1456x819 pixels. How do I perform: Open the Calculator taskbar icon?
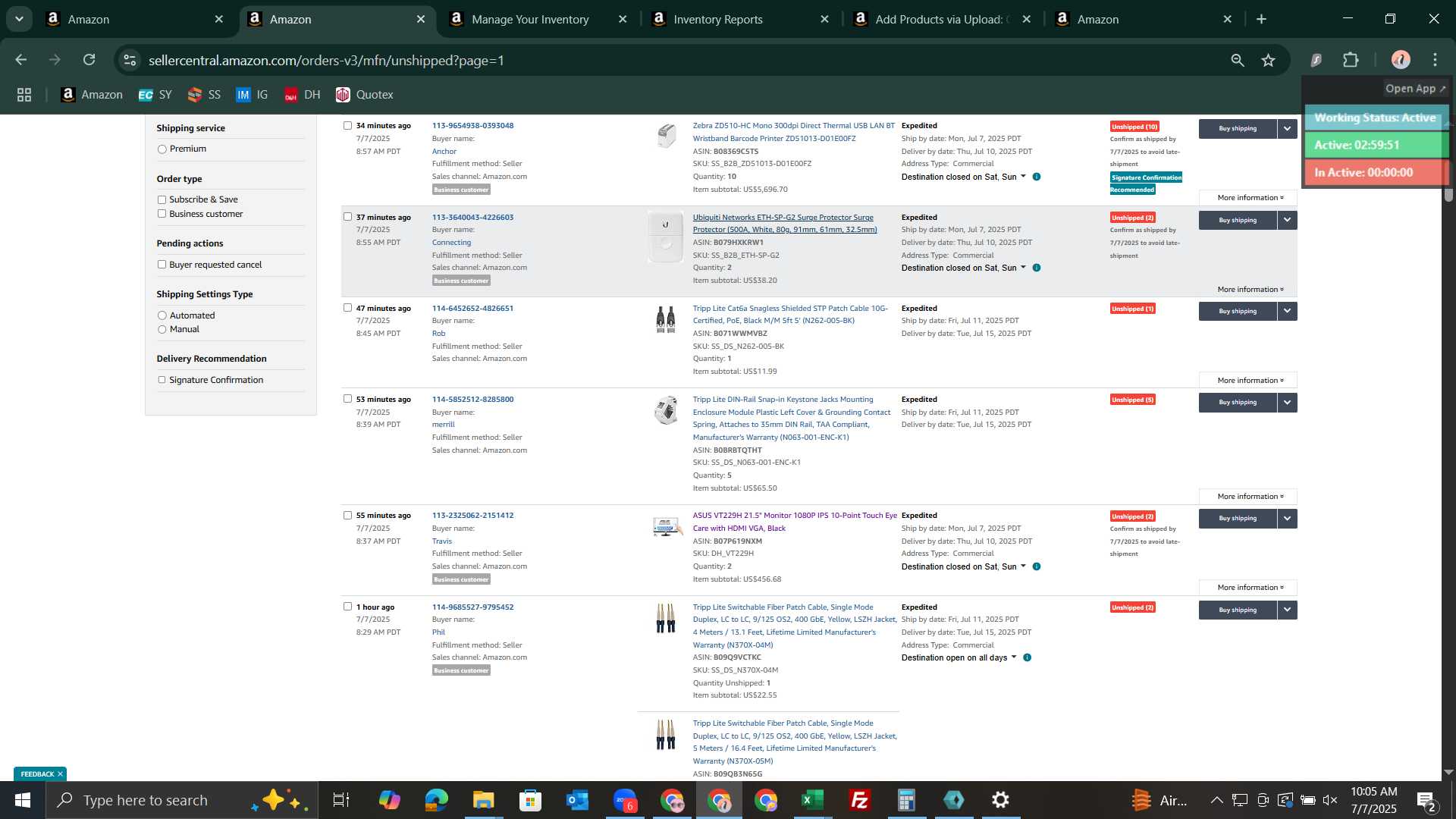pos(906,800)
